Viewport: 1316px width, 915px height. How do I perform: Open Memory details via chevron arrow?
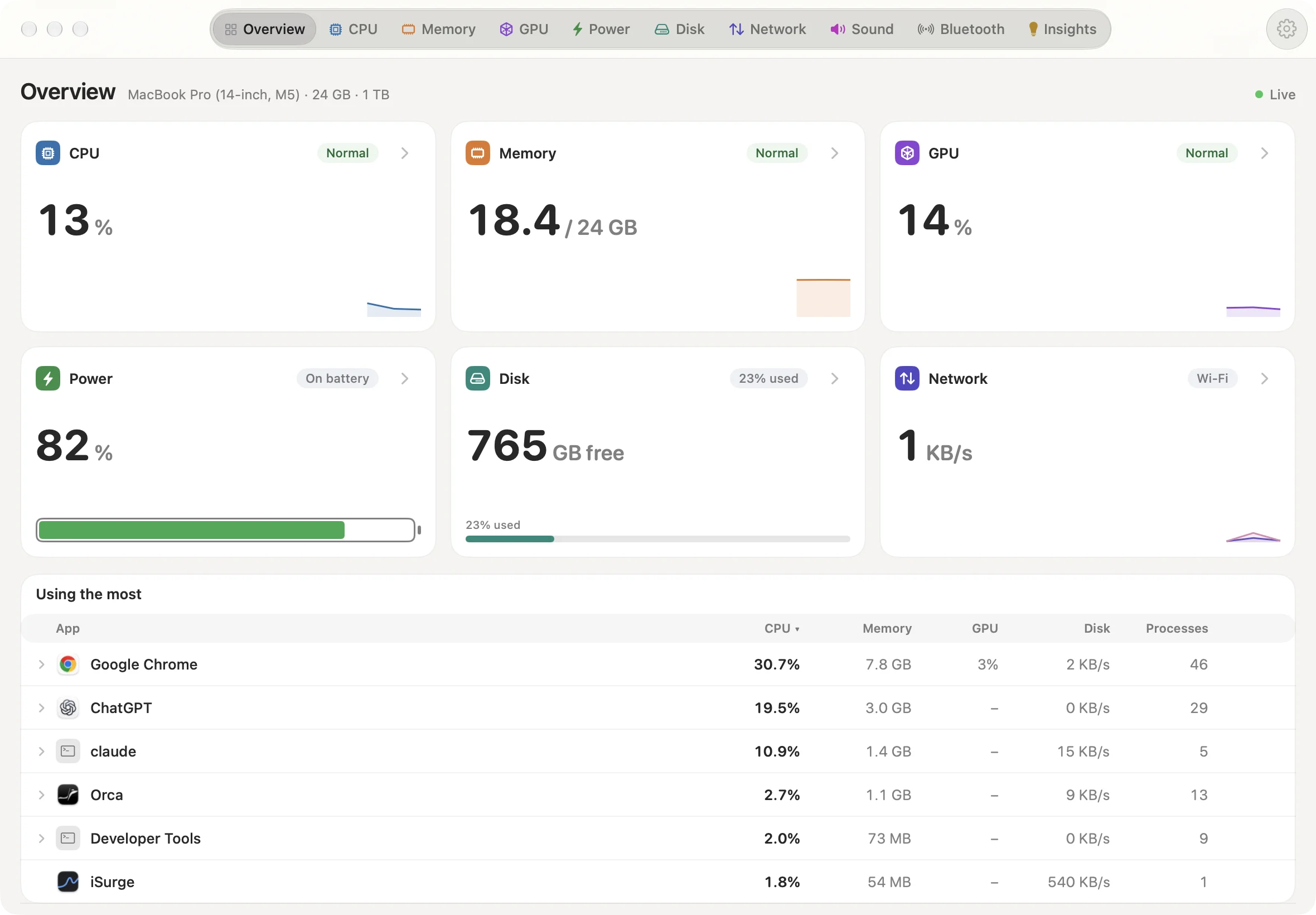[x=835, y=153]
